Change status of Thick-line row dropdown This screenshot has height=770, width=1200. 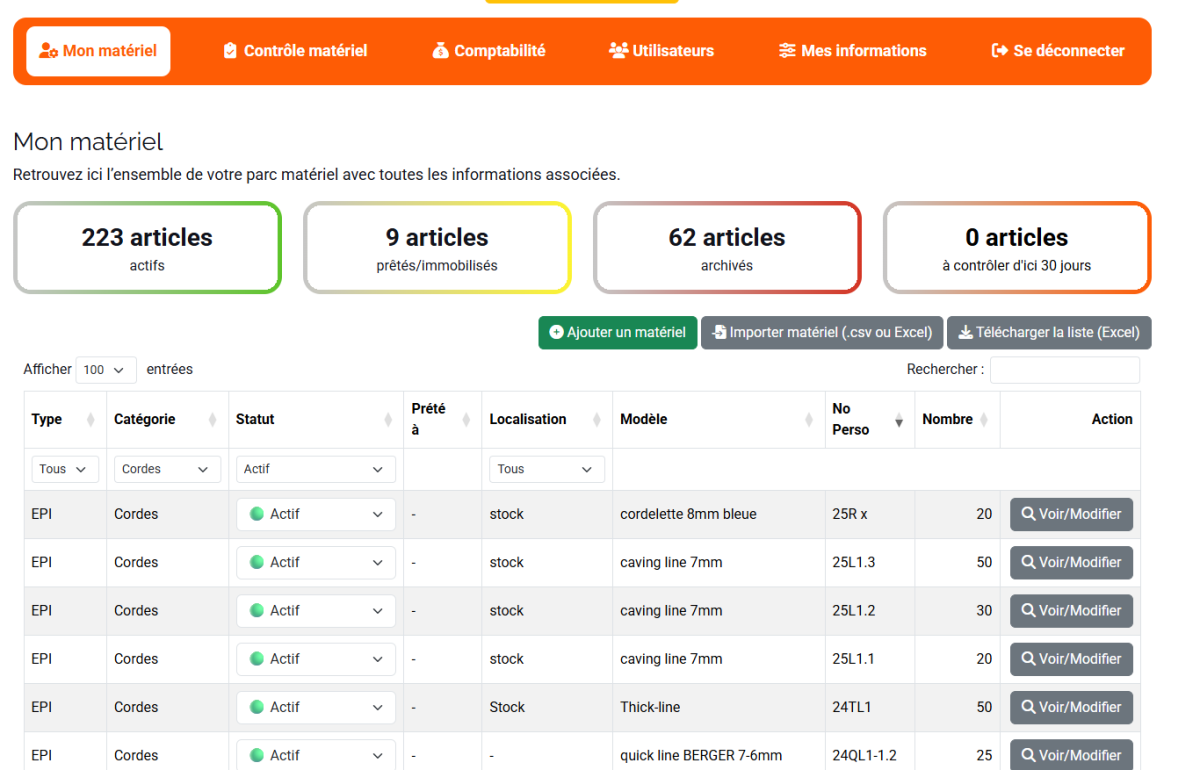(315, 708)
